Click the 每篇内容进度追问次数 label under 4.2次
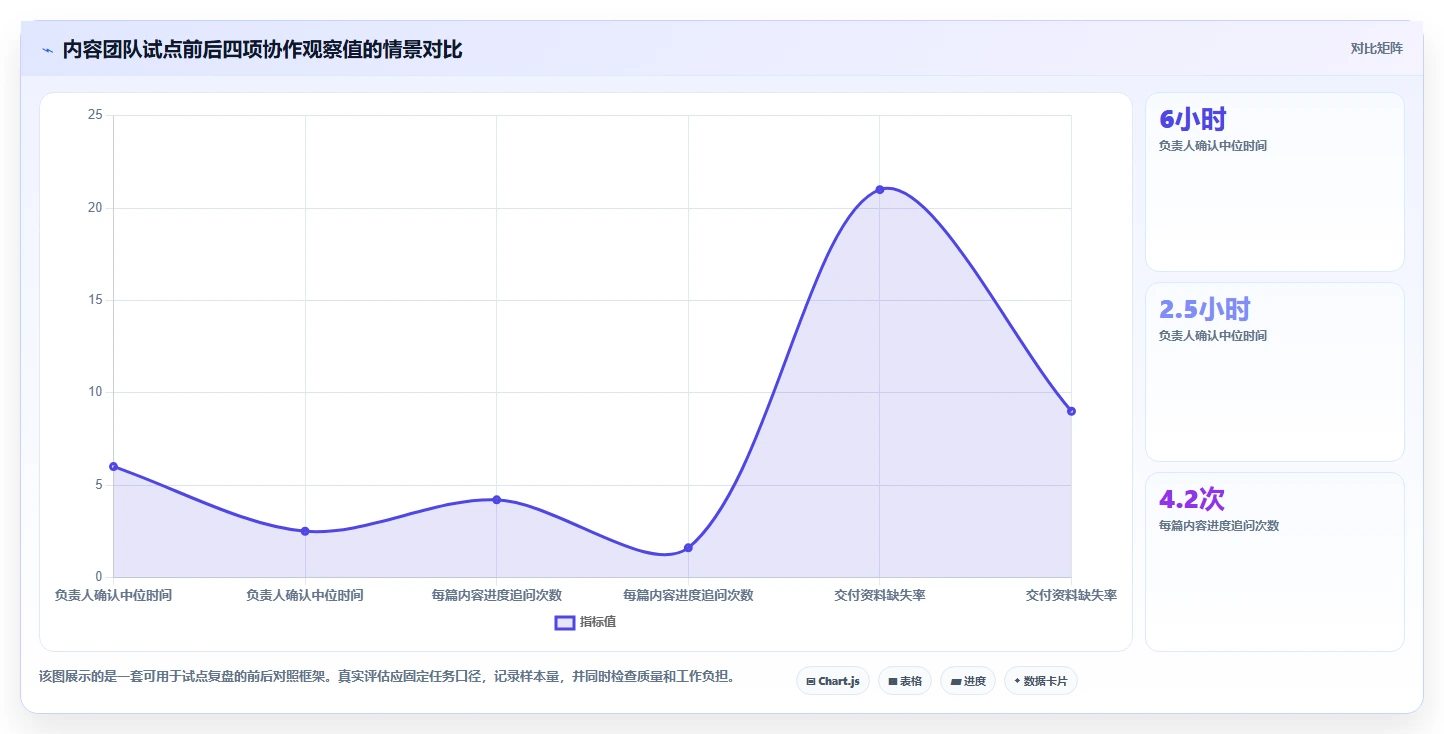 [x=1219, y=526]
